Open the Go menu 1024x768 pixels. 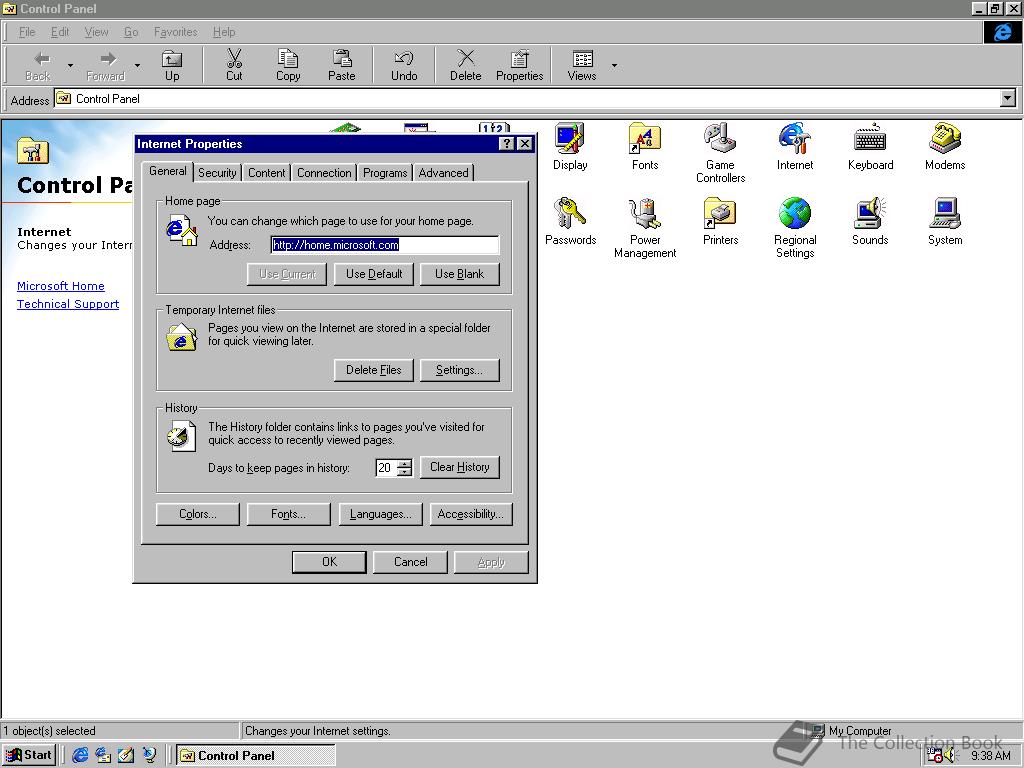[x=131, y=32]
